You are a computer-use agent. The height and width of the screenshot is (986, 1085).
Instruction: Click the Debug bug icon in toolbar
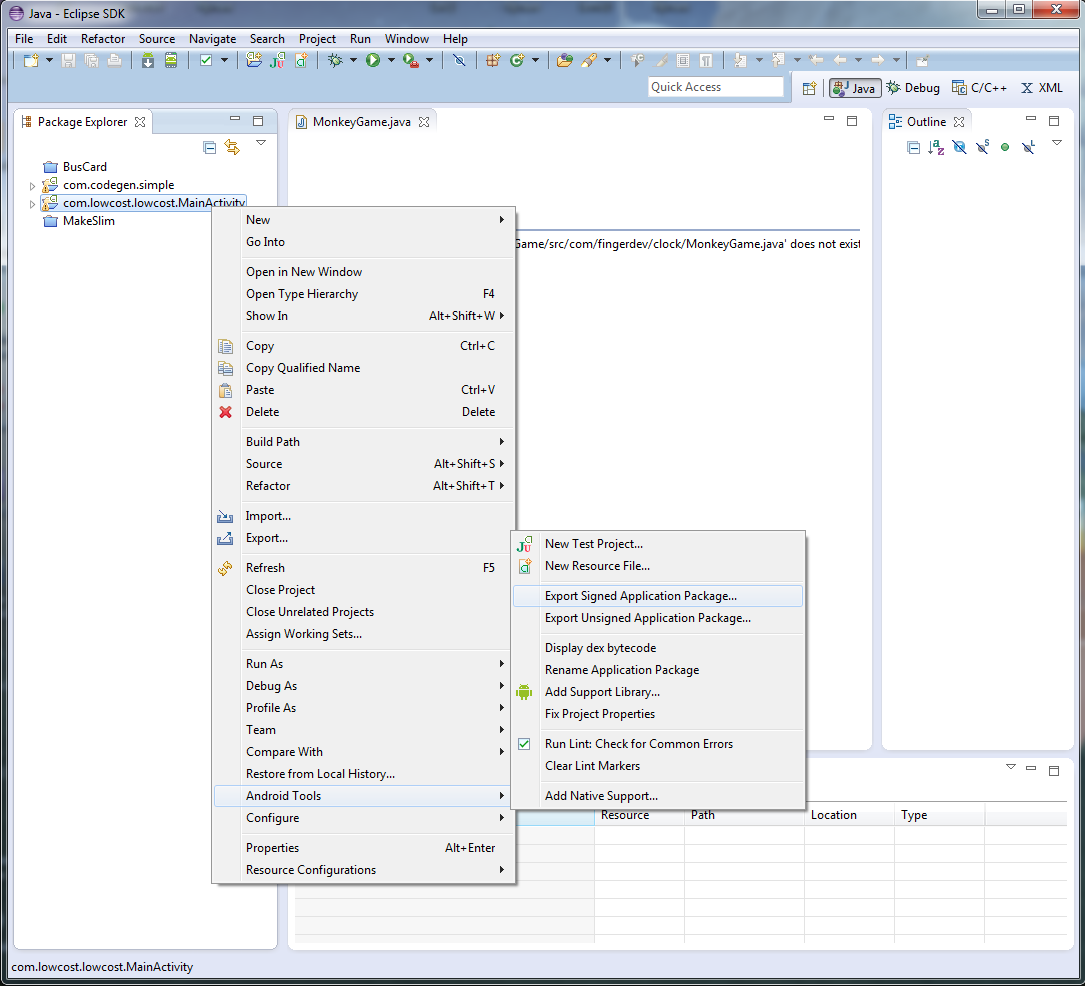click(335, 61)
